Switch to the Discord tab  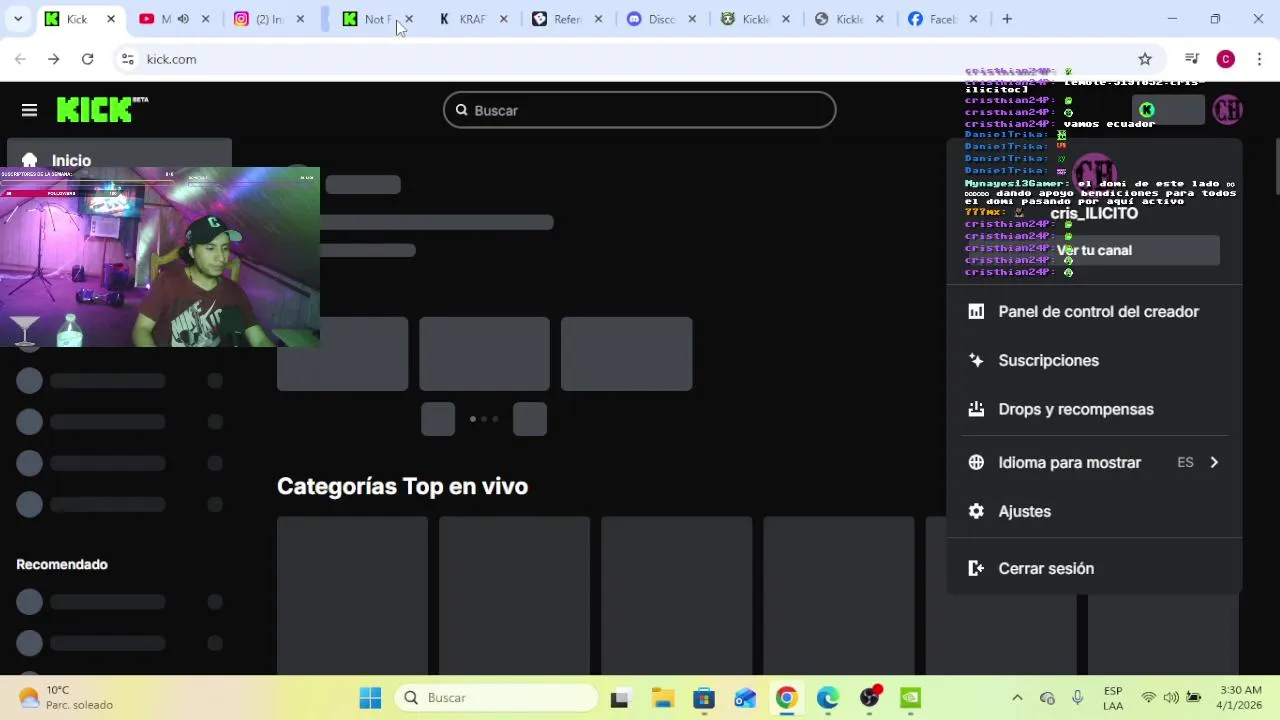[x=661, y=19]
